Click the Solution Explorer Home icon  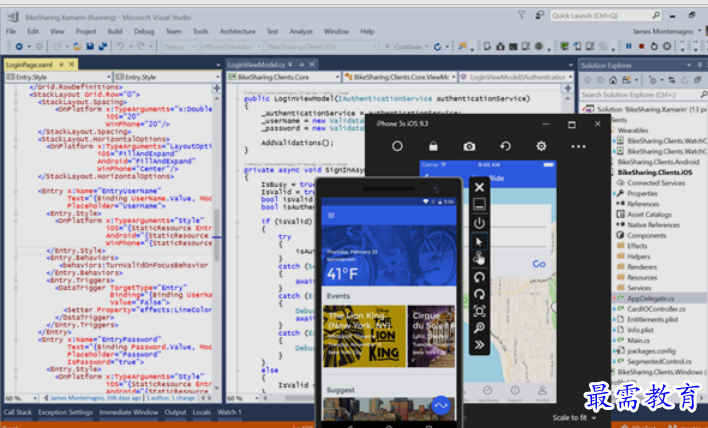(613, 80)
